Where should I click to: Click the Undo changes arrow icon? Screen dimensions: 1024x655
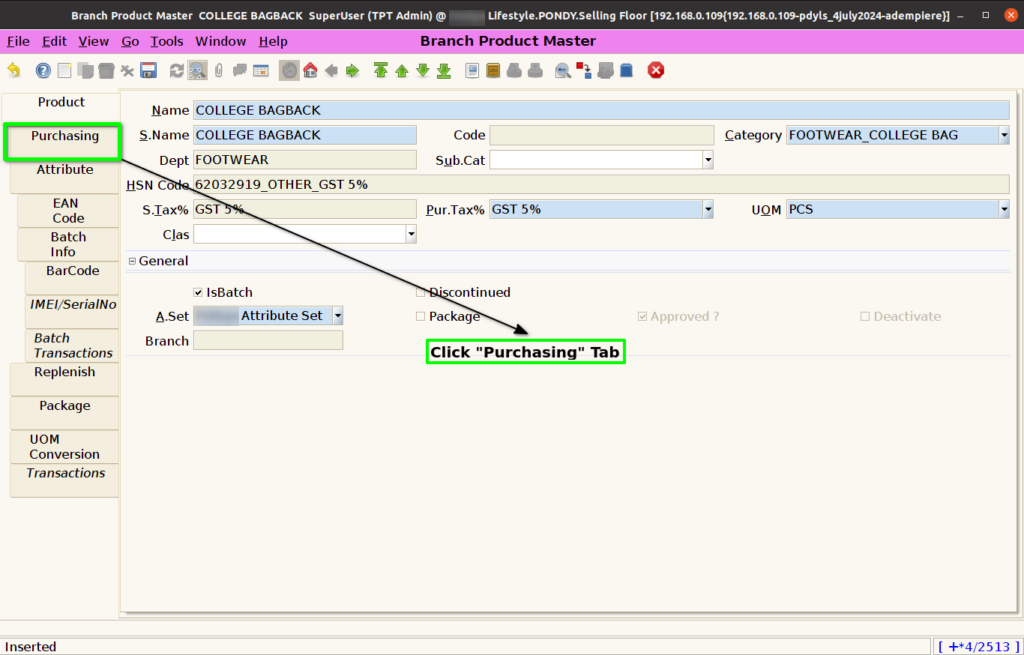point(14,71)
